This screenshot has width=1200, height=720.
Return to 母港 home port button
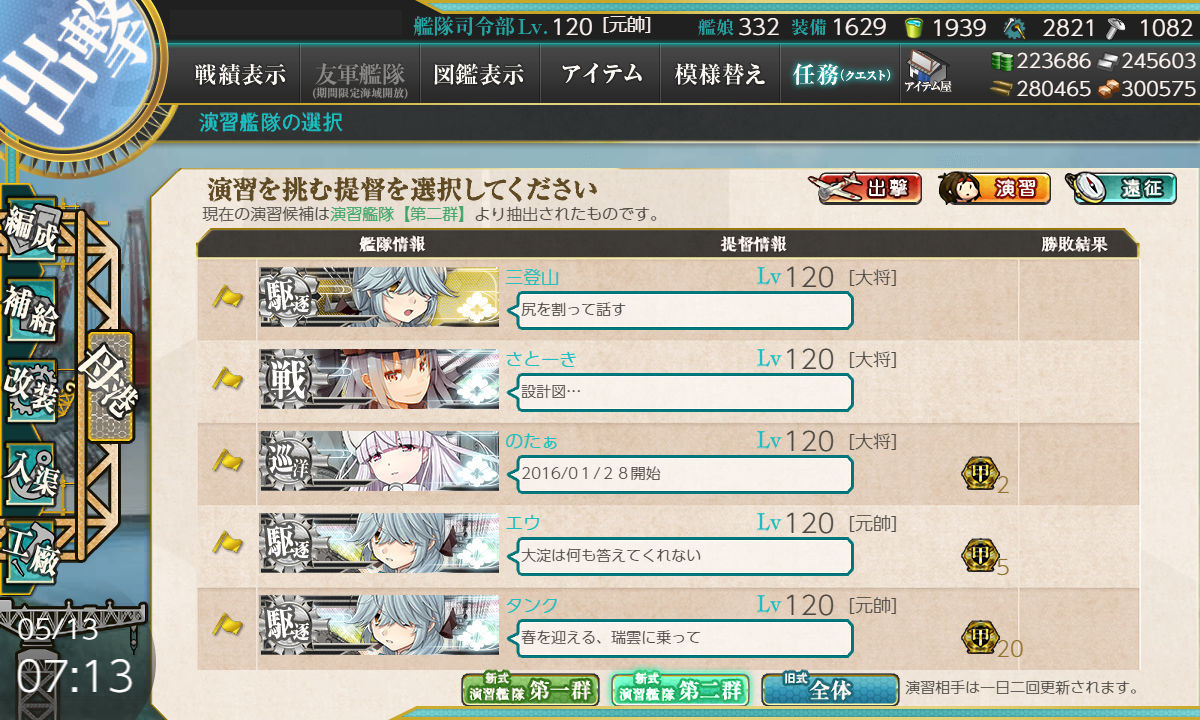point(110,386)
